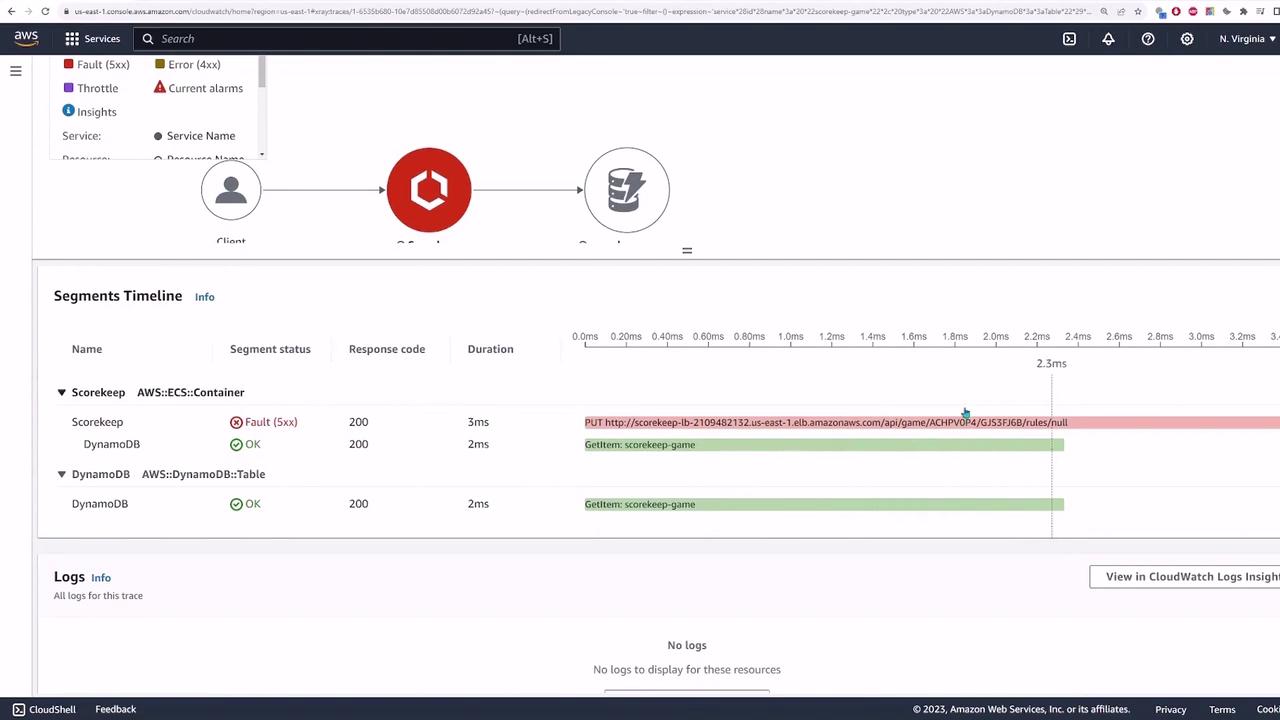Open the notifications bell
Screen dimensions: 1280x720
(1108, 38)
